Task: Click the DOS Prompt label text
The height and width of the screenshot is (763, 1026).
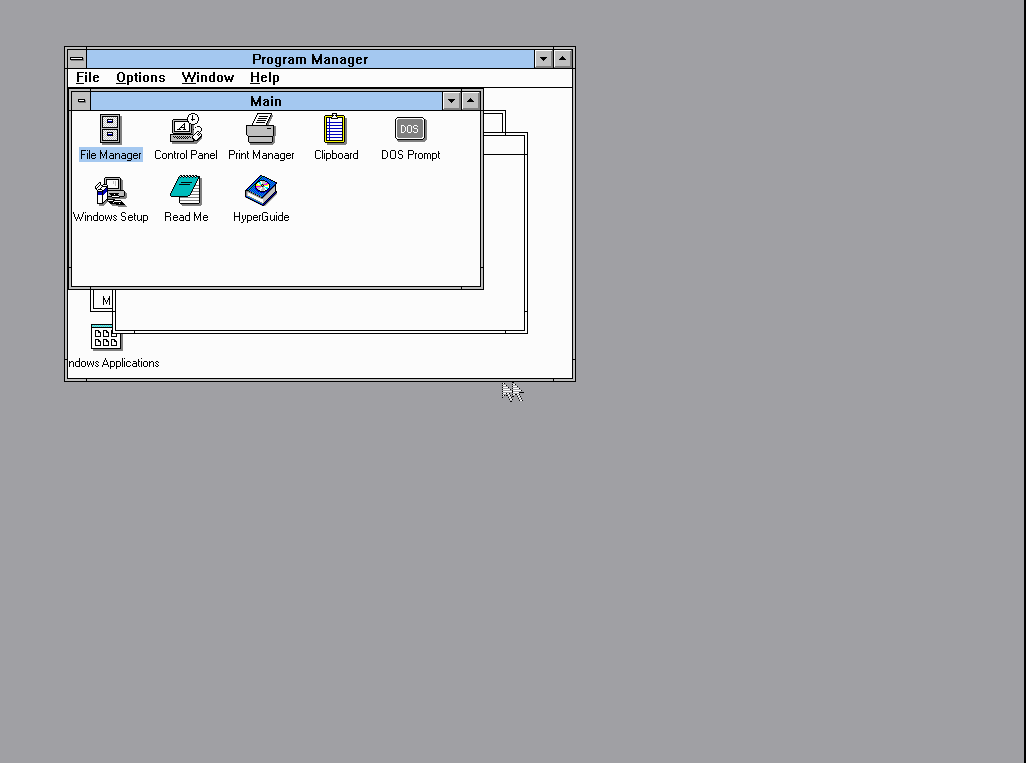Action: coord(410,155)
